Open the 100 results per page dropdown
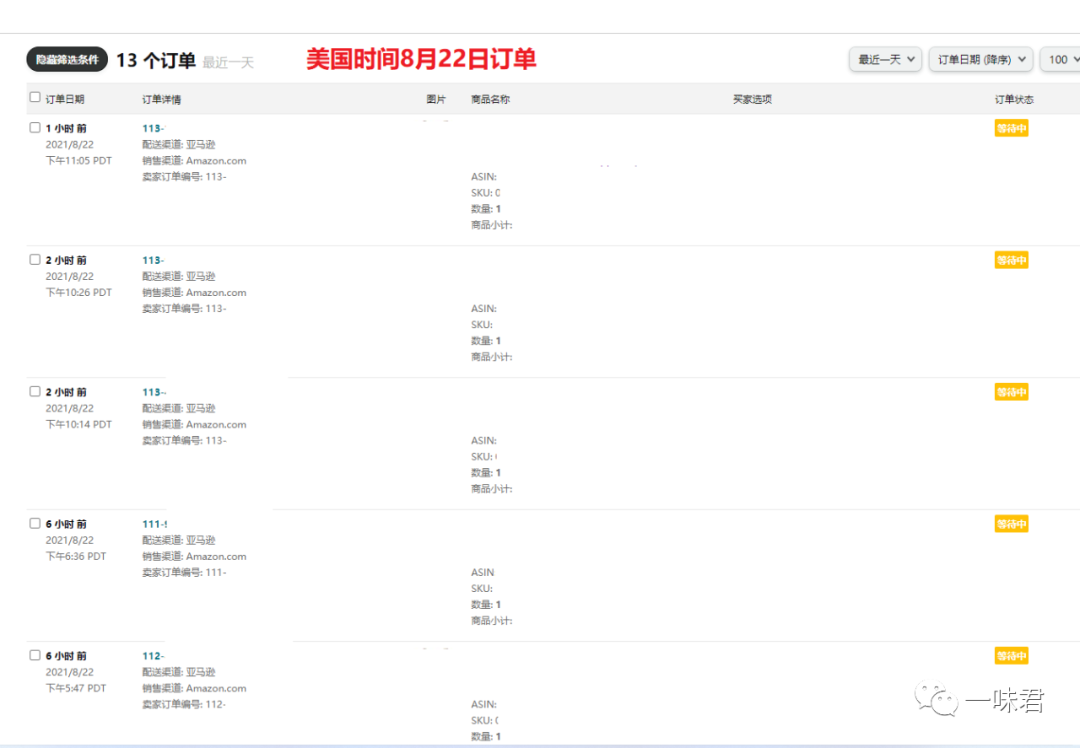 click(x=1061, y=59)
